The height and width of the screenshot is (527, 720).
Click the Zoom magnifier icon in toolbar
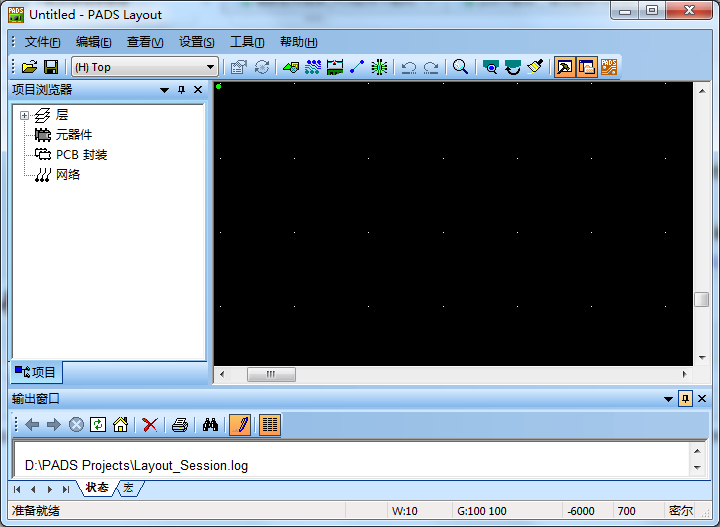tap(460, 67)
